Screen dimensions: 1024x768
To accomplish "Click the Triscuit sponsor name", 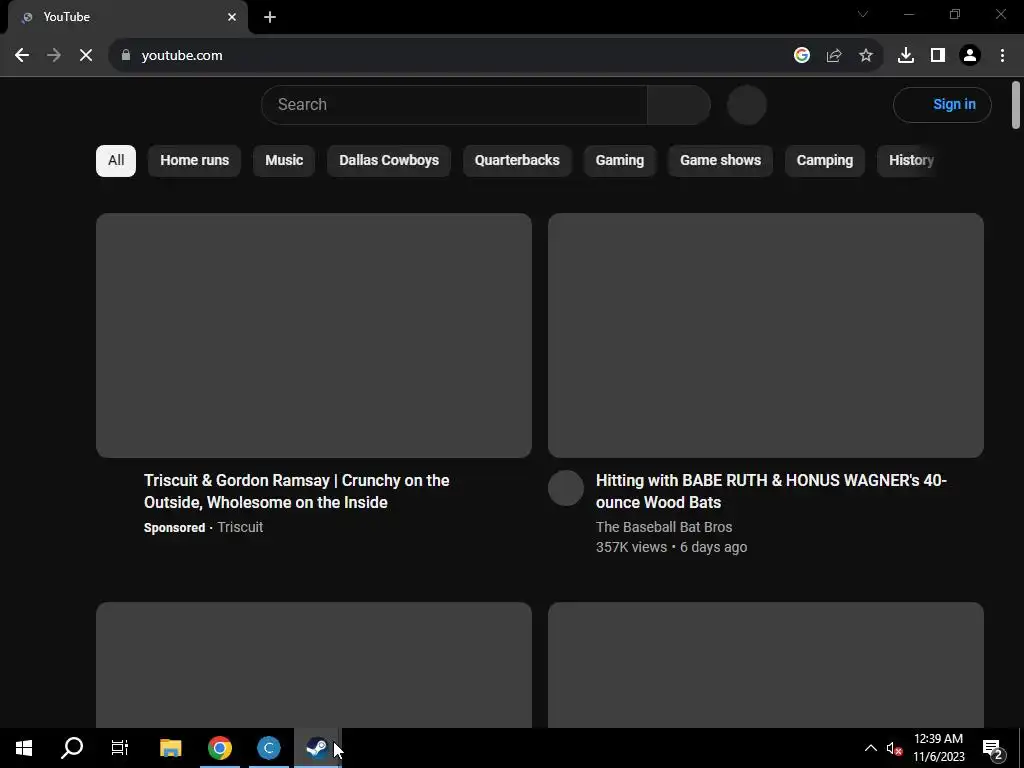I will (240, 527).
